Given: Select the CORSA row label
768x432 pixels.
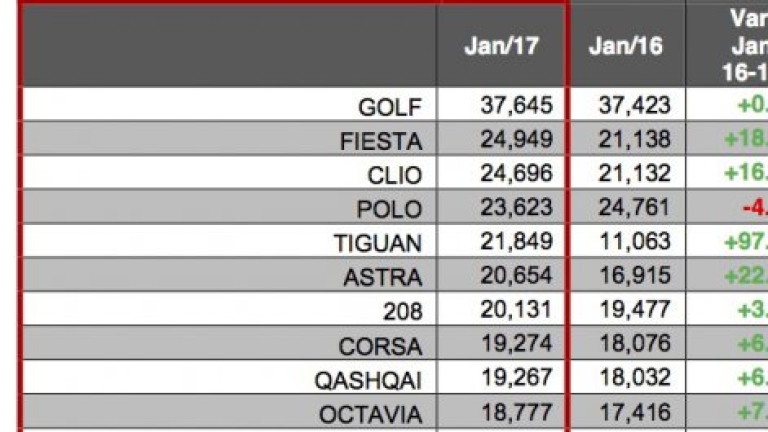Looking at the screenshot, I should [380, 346].
